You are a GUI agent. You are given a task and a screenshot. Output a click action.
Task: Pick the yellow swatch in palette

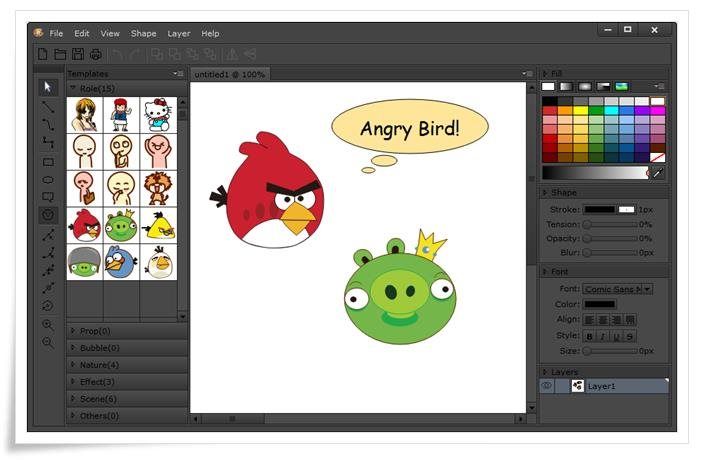coord(580,111)
